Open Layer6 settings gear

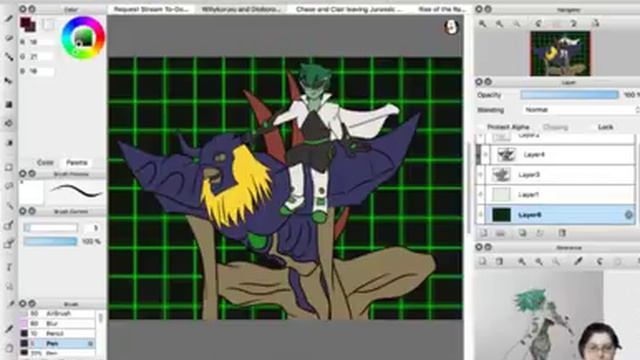(629, 215)
